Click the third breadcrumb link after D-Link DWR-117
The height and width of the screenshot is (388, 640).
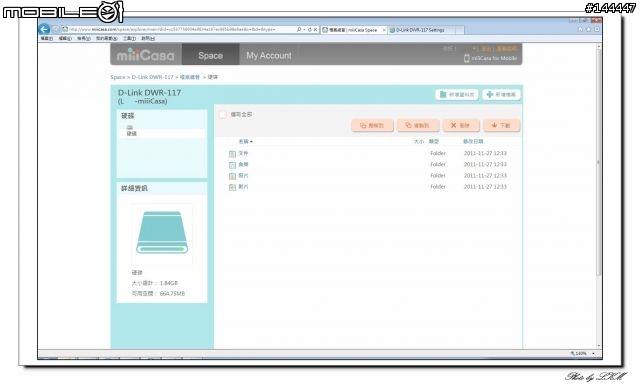[190, 77]
